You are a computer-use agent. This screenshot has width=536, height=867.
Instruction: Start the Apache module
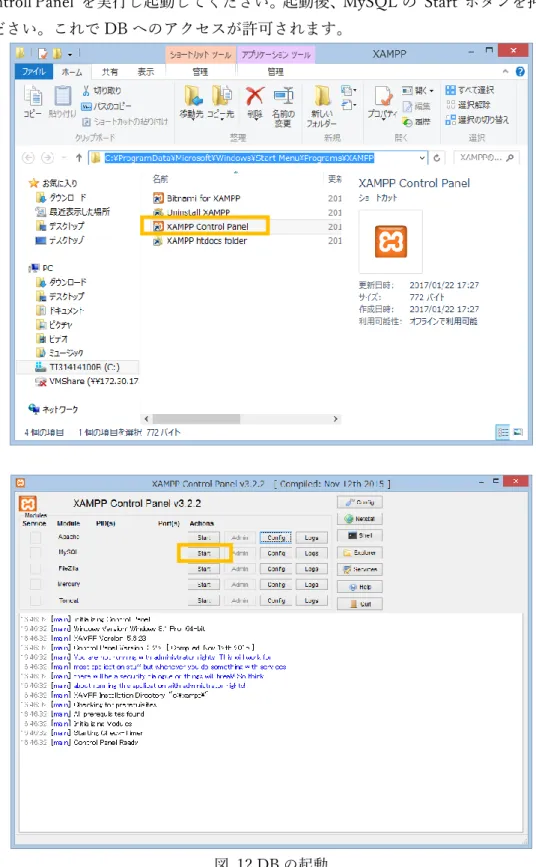204,537
